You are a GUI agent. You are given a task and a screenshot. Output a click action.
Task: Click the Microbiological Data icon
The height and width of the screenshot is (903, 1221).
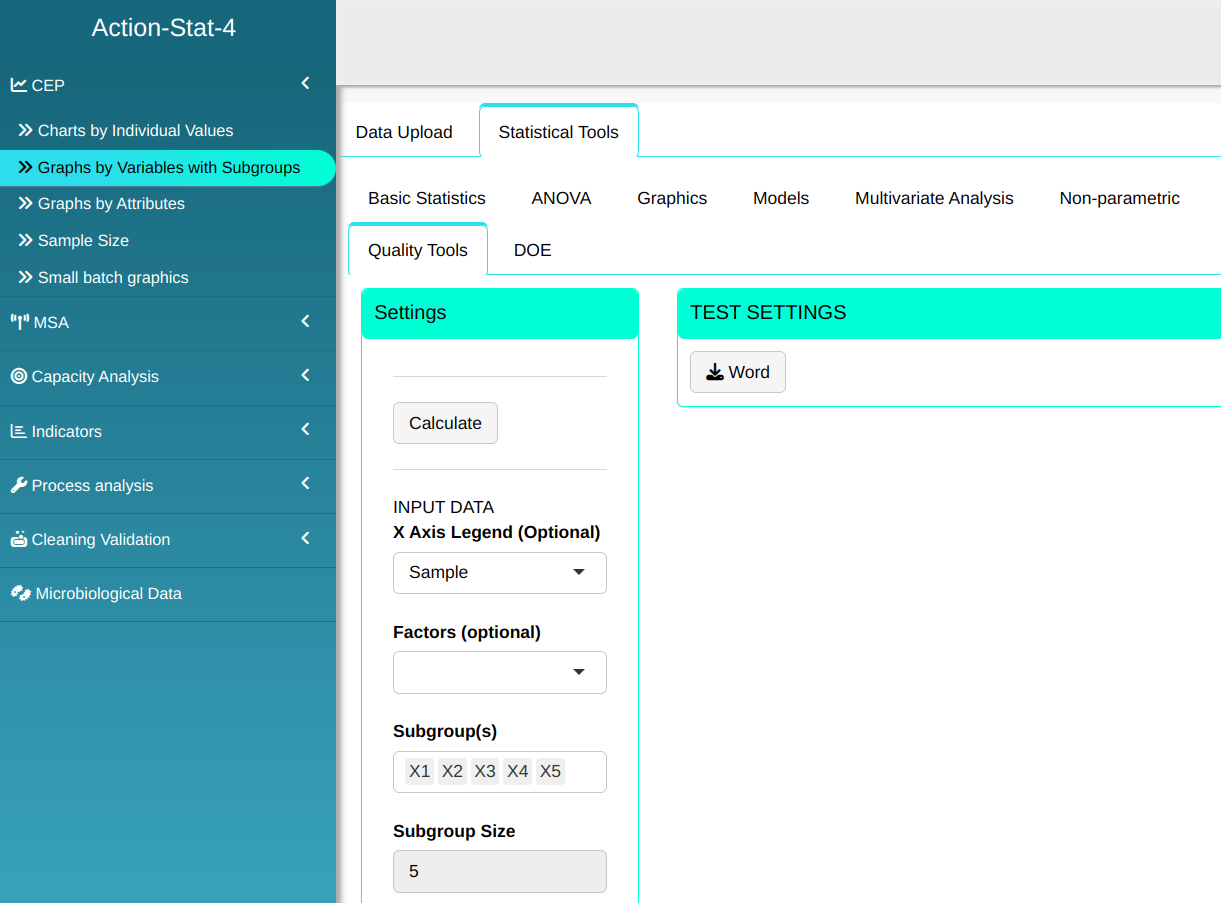pyautogui.click(x=20, y=593)
